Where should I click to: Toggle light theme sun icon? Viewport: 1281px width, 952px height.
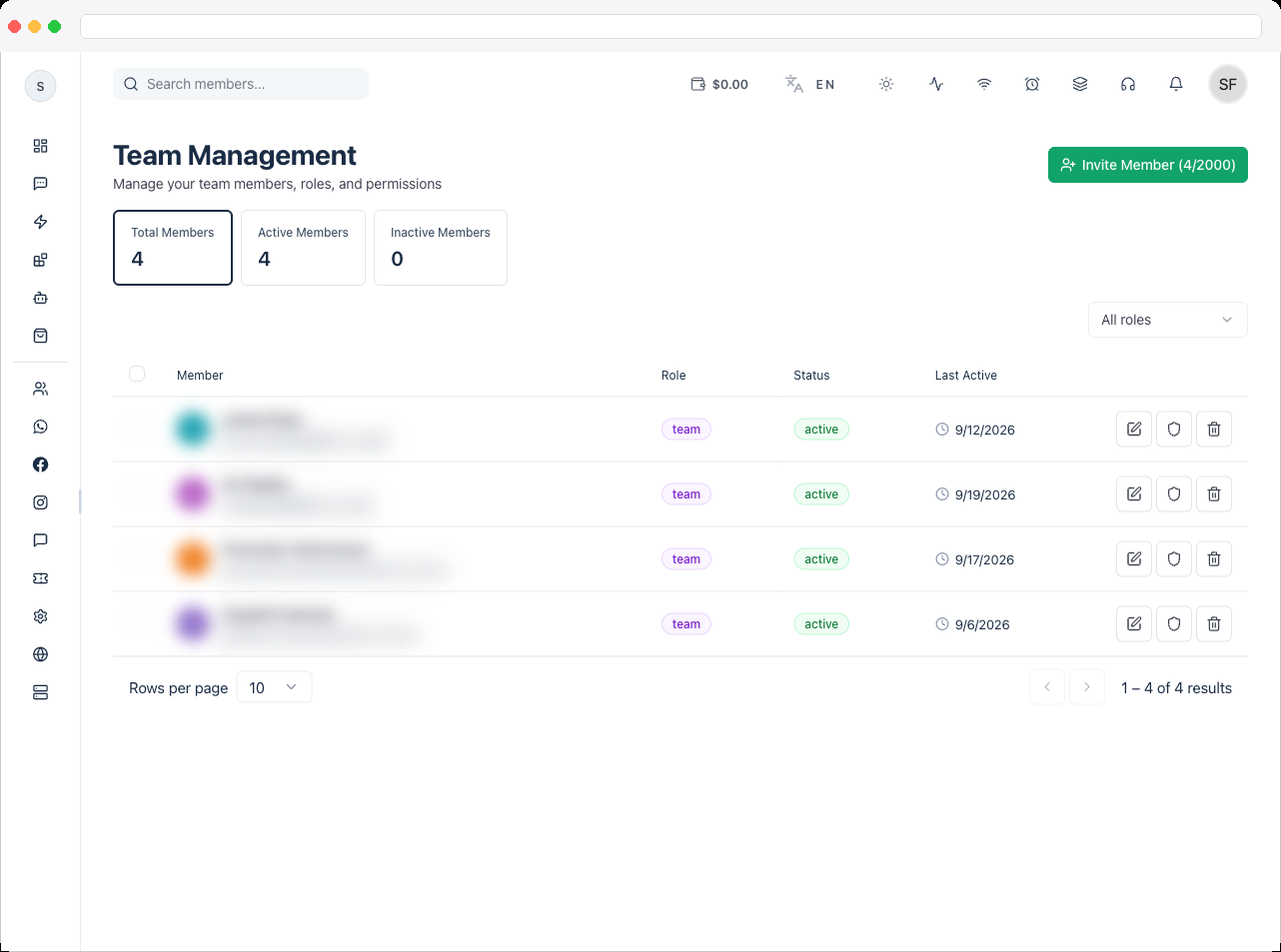pyautogui.click(x=886, y=84)
